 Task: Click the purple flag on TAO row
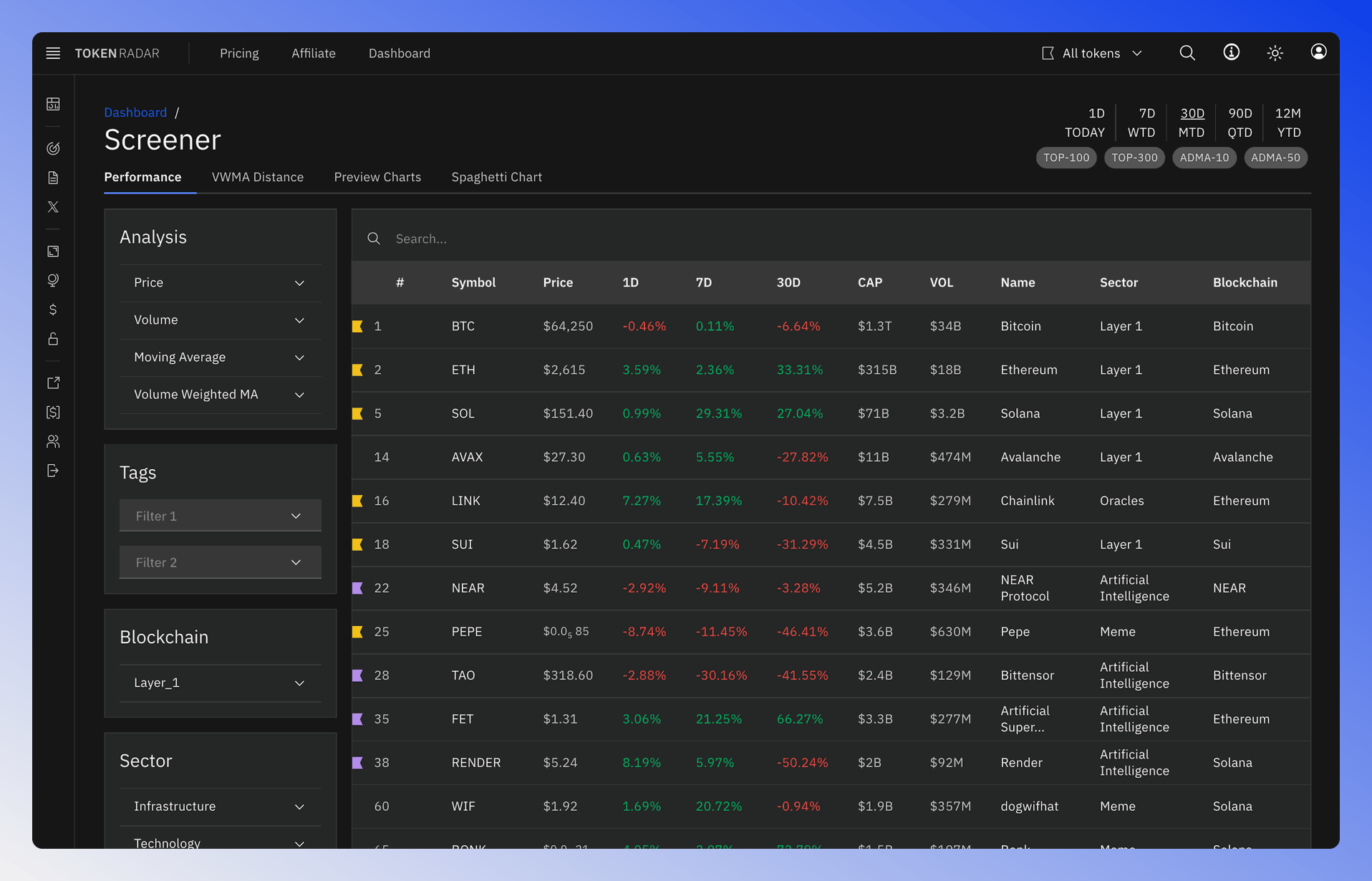(357, 675)
